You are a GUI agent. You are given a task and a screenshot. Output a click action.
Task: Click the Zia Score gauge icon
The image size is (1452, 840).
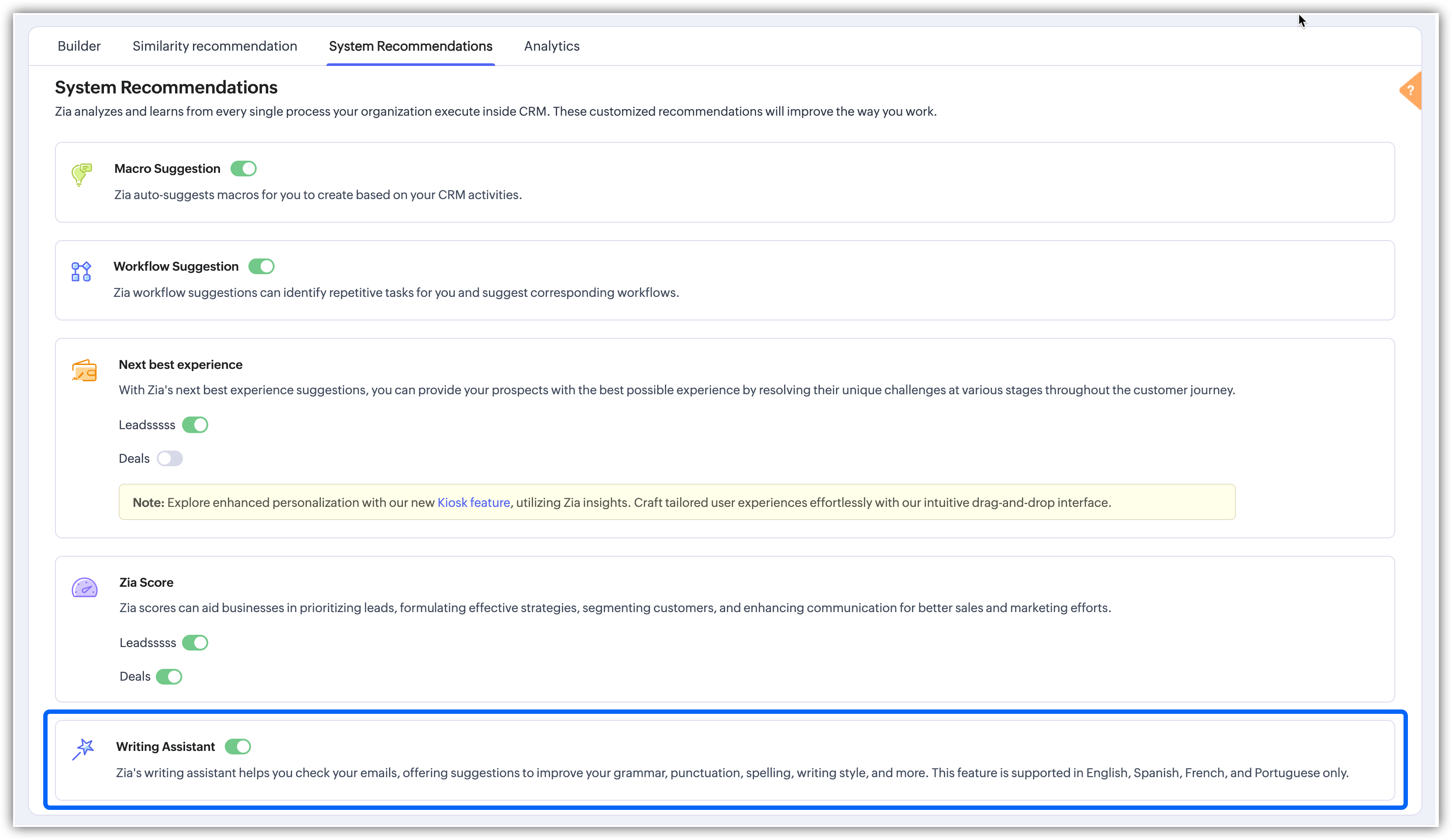point(85,588)
